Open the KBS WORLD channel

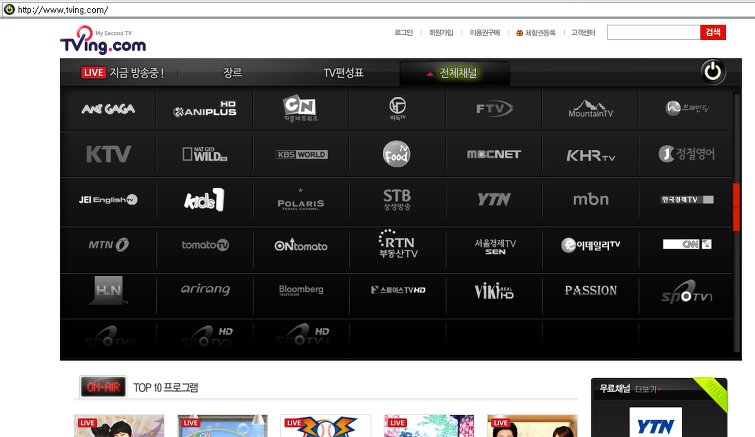[x=301, y=154]
